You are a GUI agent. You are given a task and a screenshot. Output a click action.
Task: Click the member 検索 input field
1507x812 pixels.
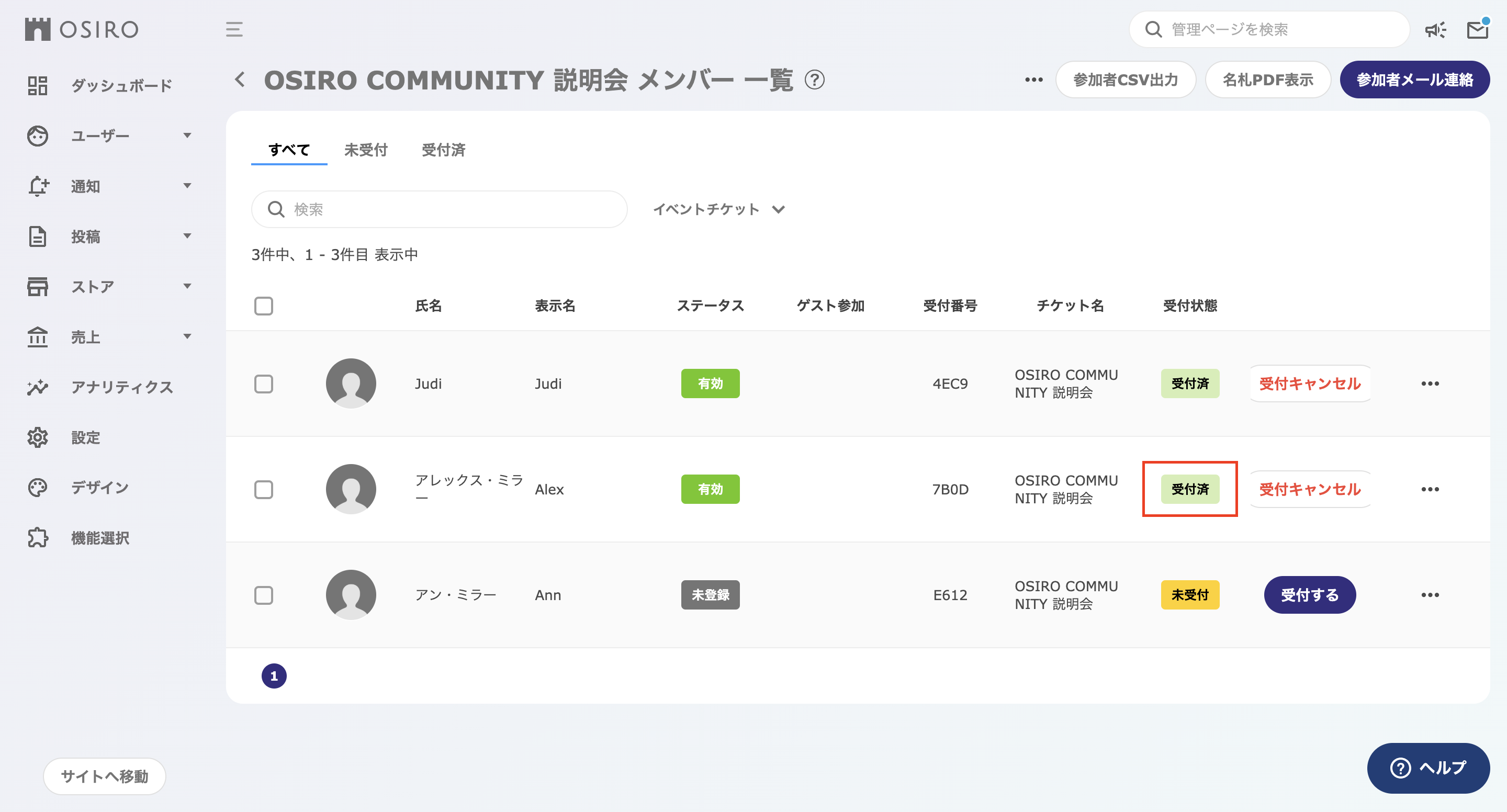pyautogui.click(x=451, y=209)
